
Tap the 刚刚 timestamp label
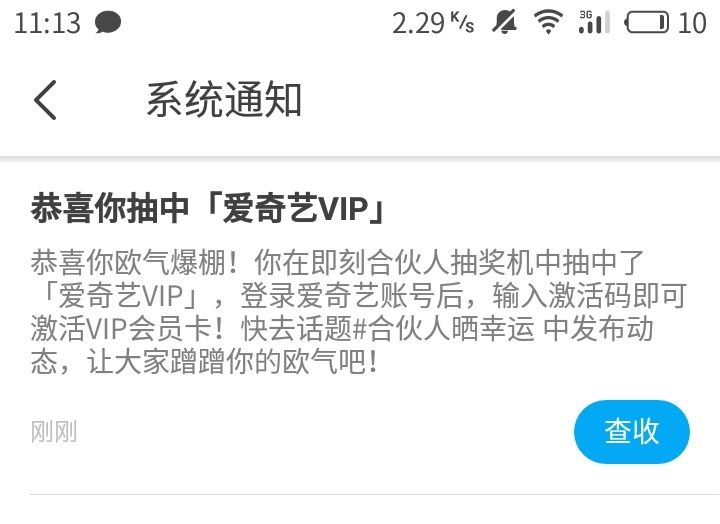coord(54,432)
